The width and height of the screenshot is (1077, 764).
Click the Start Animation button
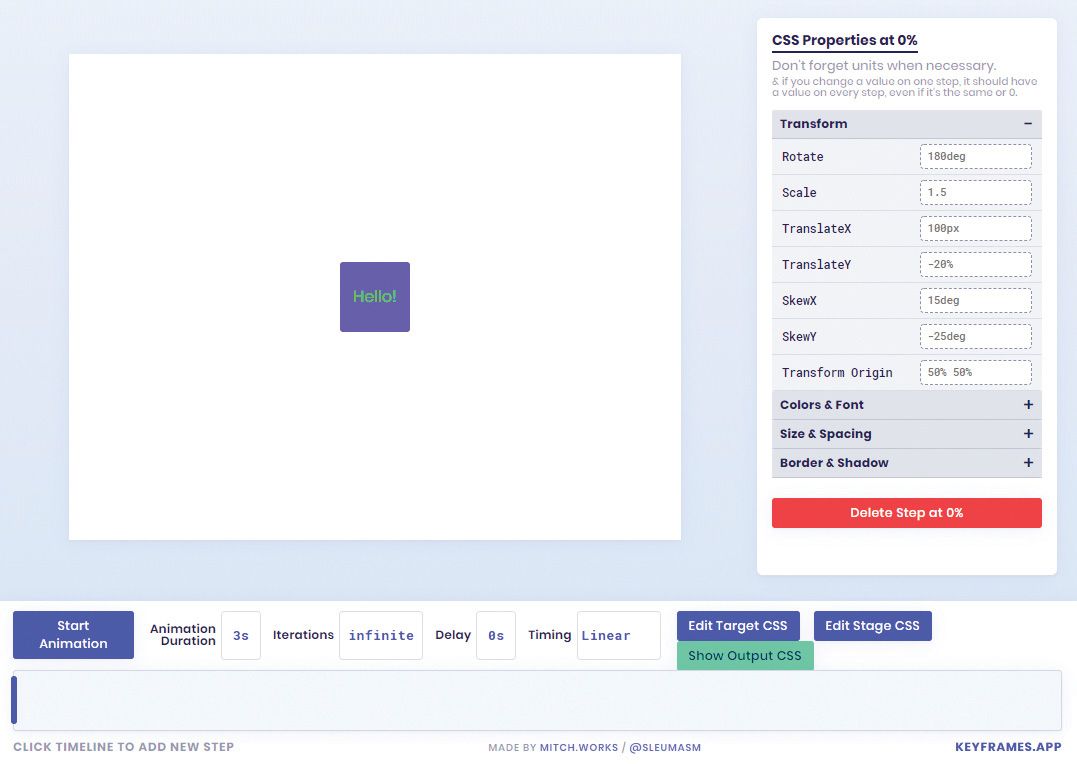[72, 634]
